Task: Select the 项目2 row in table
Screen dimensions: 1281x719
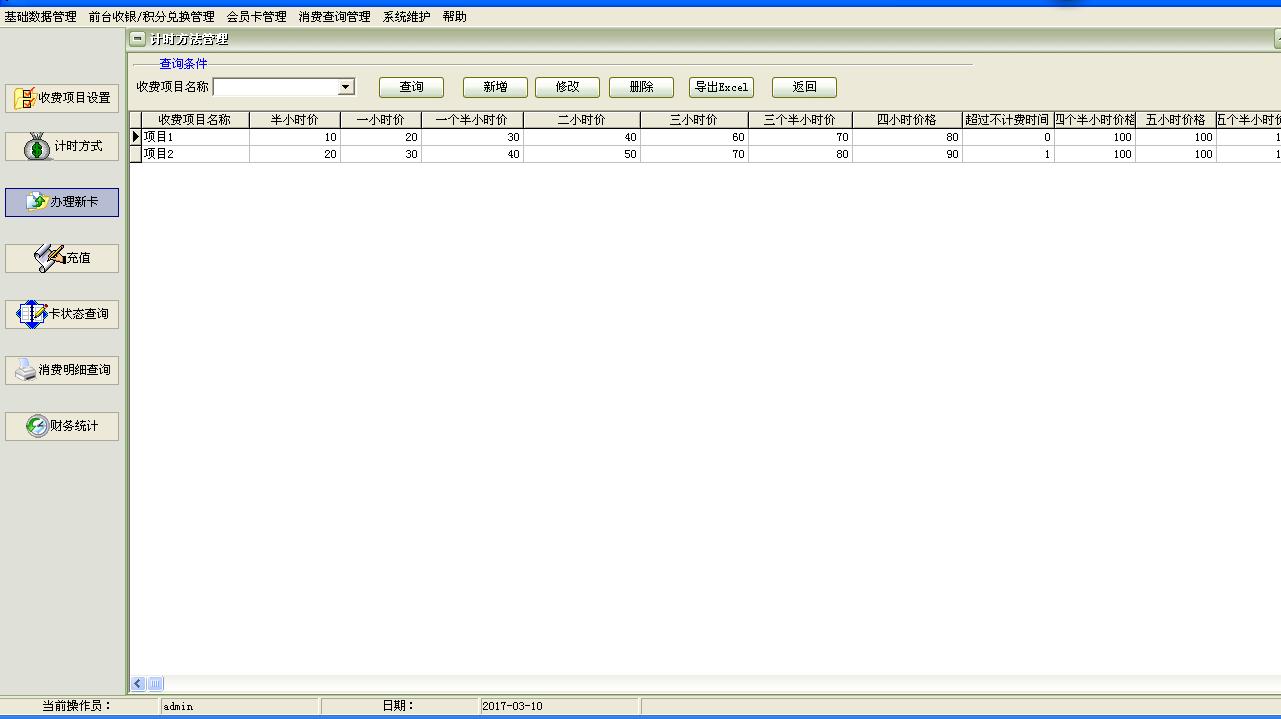Action: pyautogui.click(x=195, y=154)
